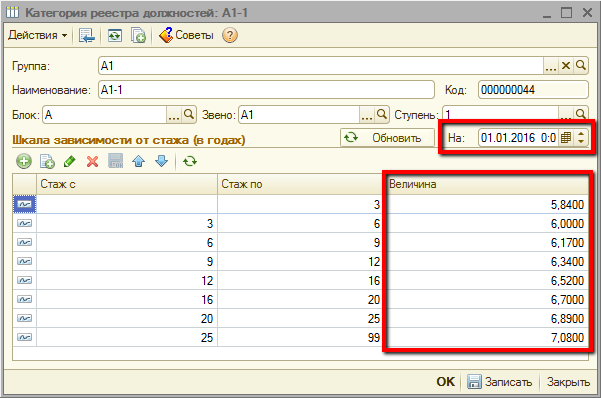Save with the Записать button
The height and width of the screenshot is (398, 601).
pyautogui.click(x=500, y=382)
